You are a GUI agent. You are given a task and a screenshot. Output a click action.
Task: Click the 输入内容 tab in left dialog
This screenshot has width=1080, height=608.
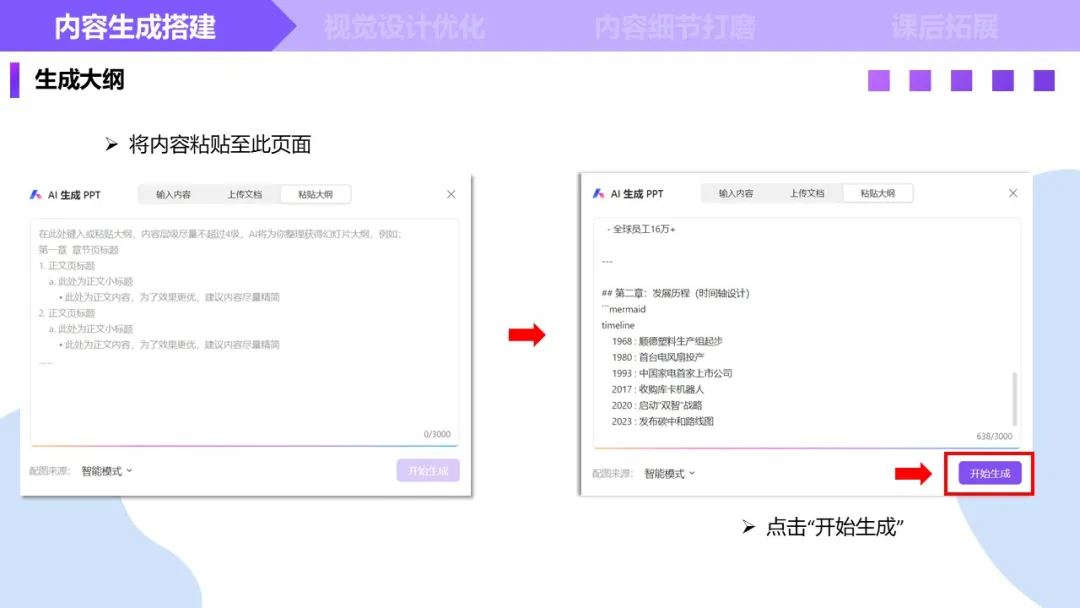[x=174, y=195]
